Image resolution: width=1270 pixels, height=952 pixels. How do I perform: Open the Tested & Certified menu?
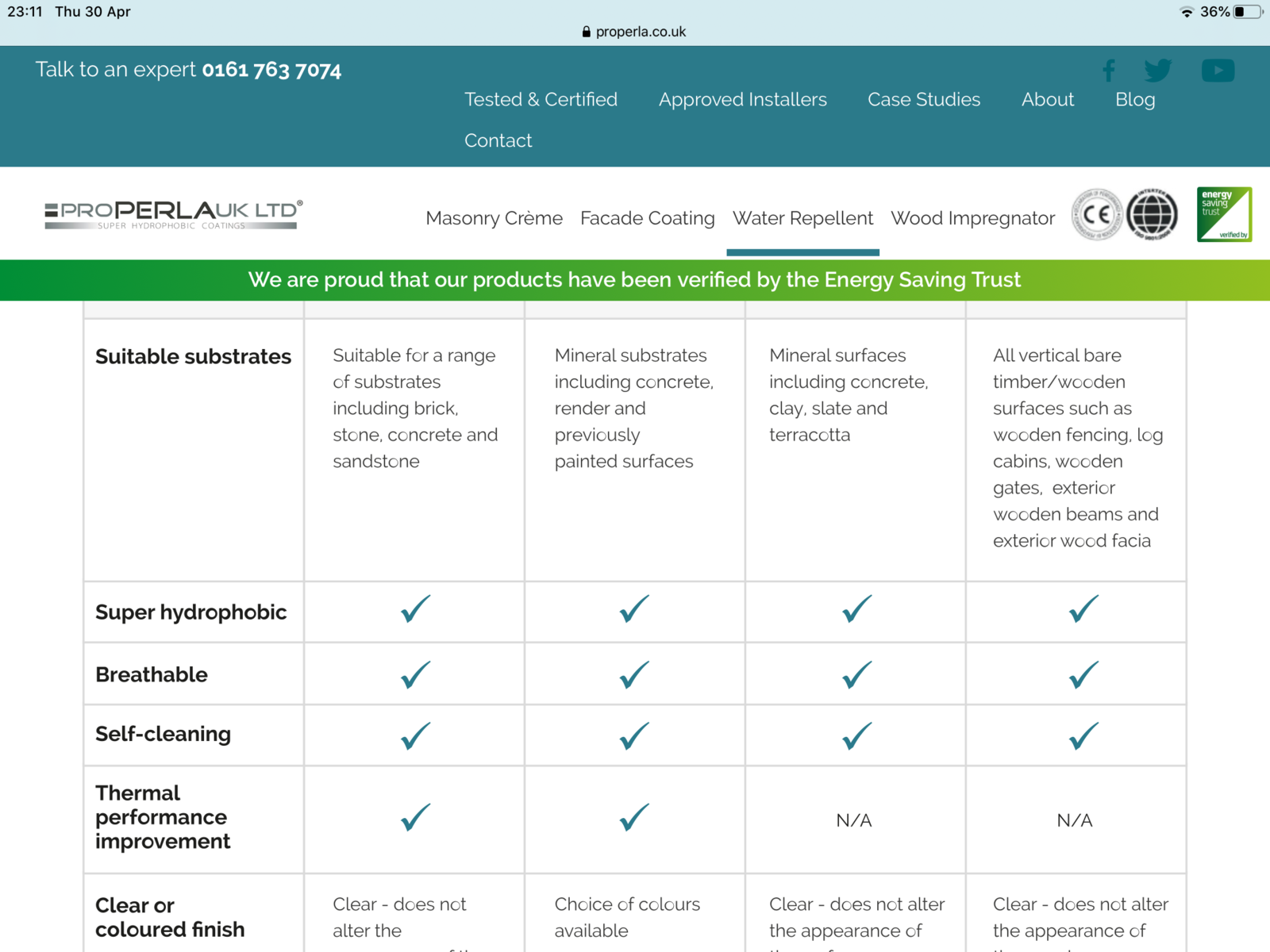[541, 99]
